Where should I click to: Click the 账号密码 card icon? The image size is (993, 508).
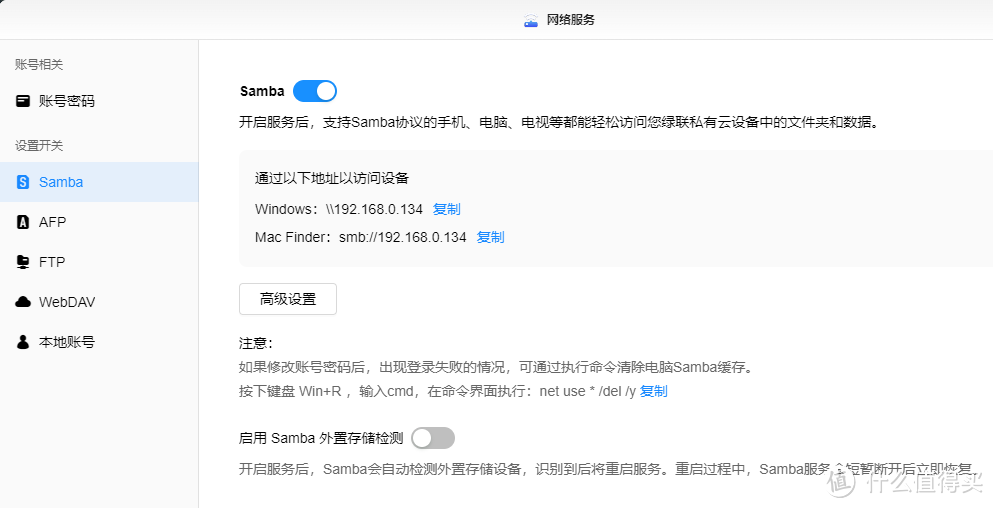[x=23, y=101]
